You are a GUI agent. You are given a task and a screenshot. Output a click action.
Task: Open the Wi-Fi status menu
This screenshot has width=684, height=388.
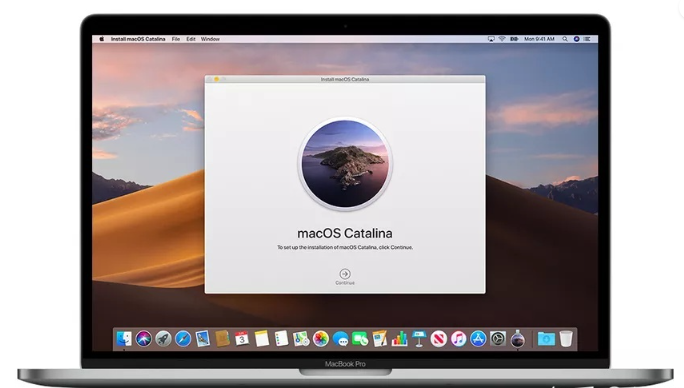(502, 39)
